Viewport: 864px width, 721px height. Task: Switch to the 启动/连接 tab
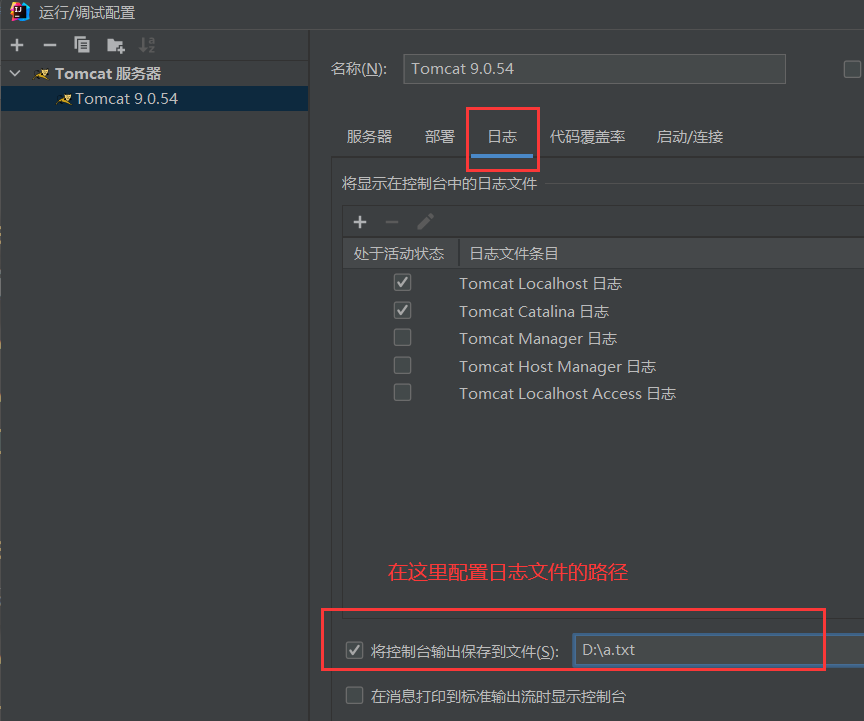689,137
